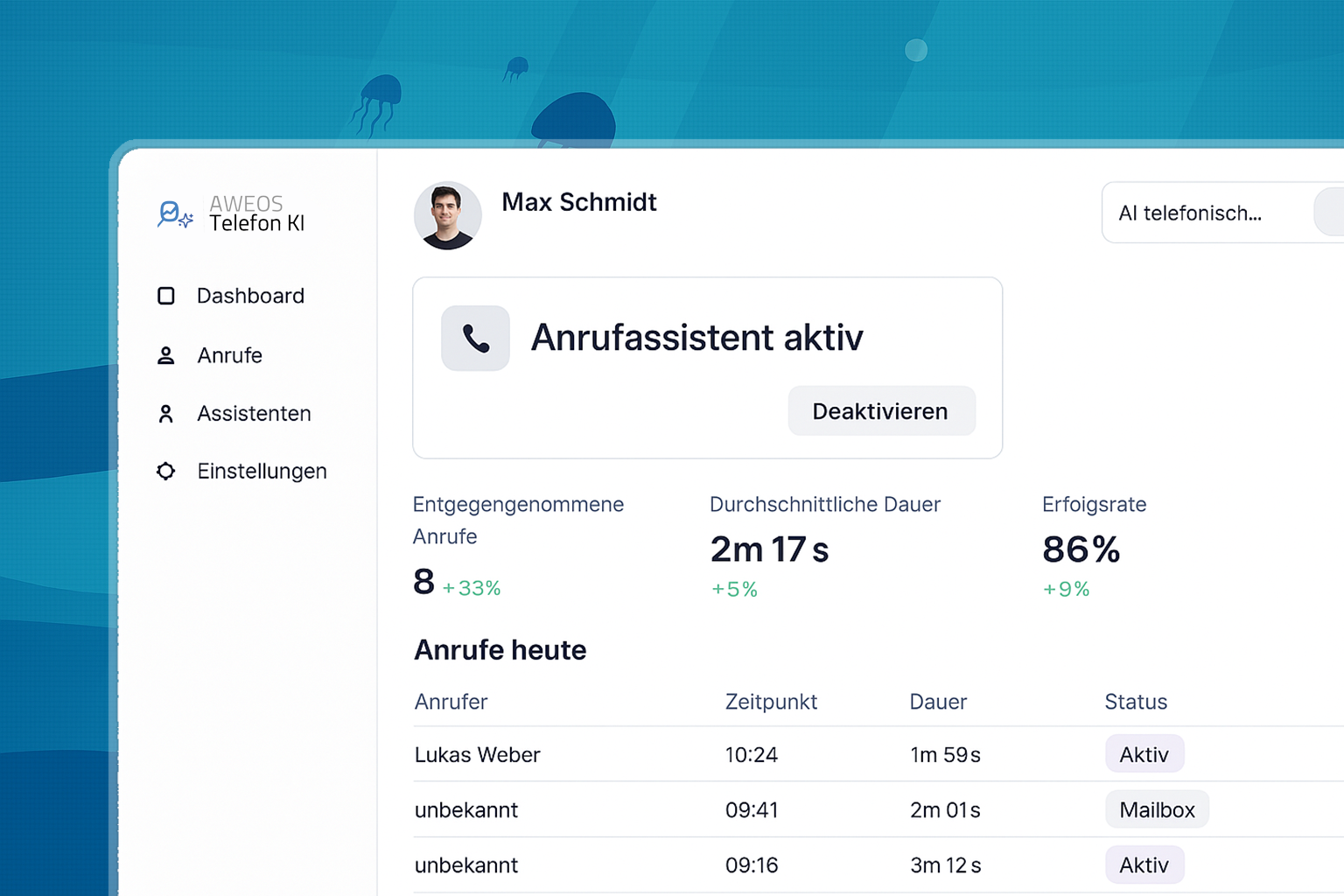
Task: Click the 09:16 time cell
Action: pyautogui.click(x=752, y=865)
